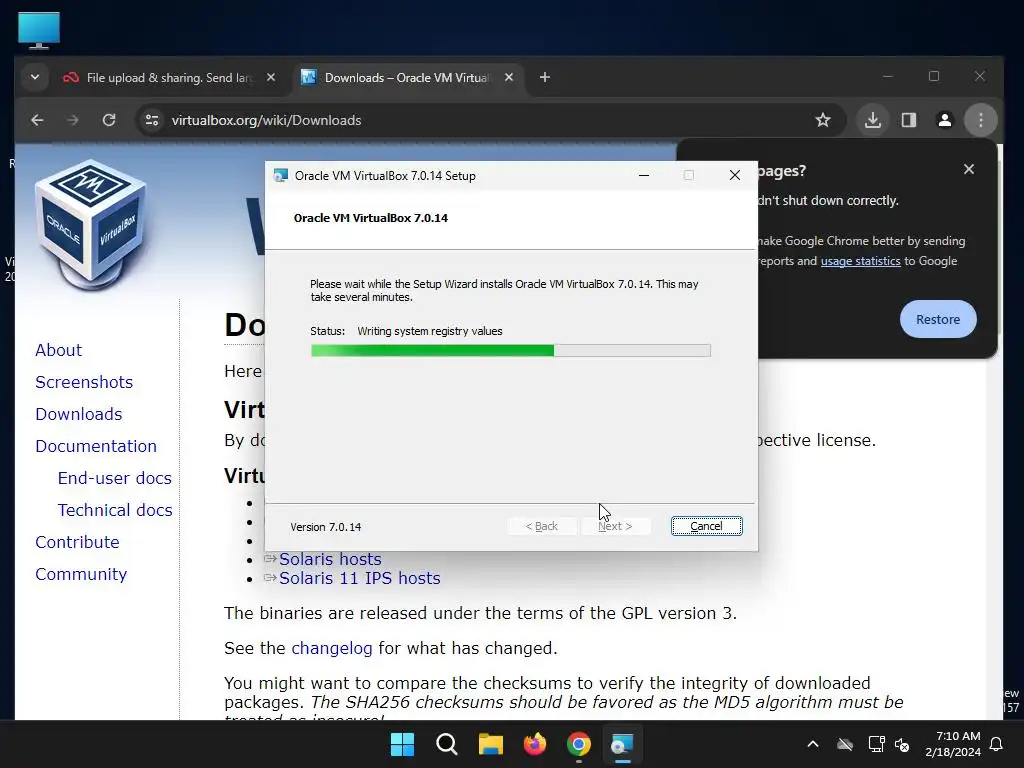
Task: Bookmark this page with the star
Action: pos(823,120)
